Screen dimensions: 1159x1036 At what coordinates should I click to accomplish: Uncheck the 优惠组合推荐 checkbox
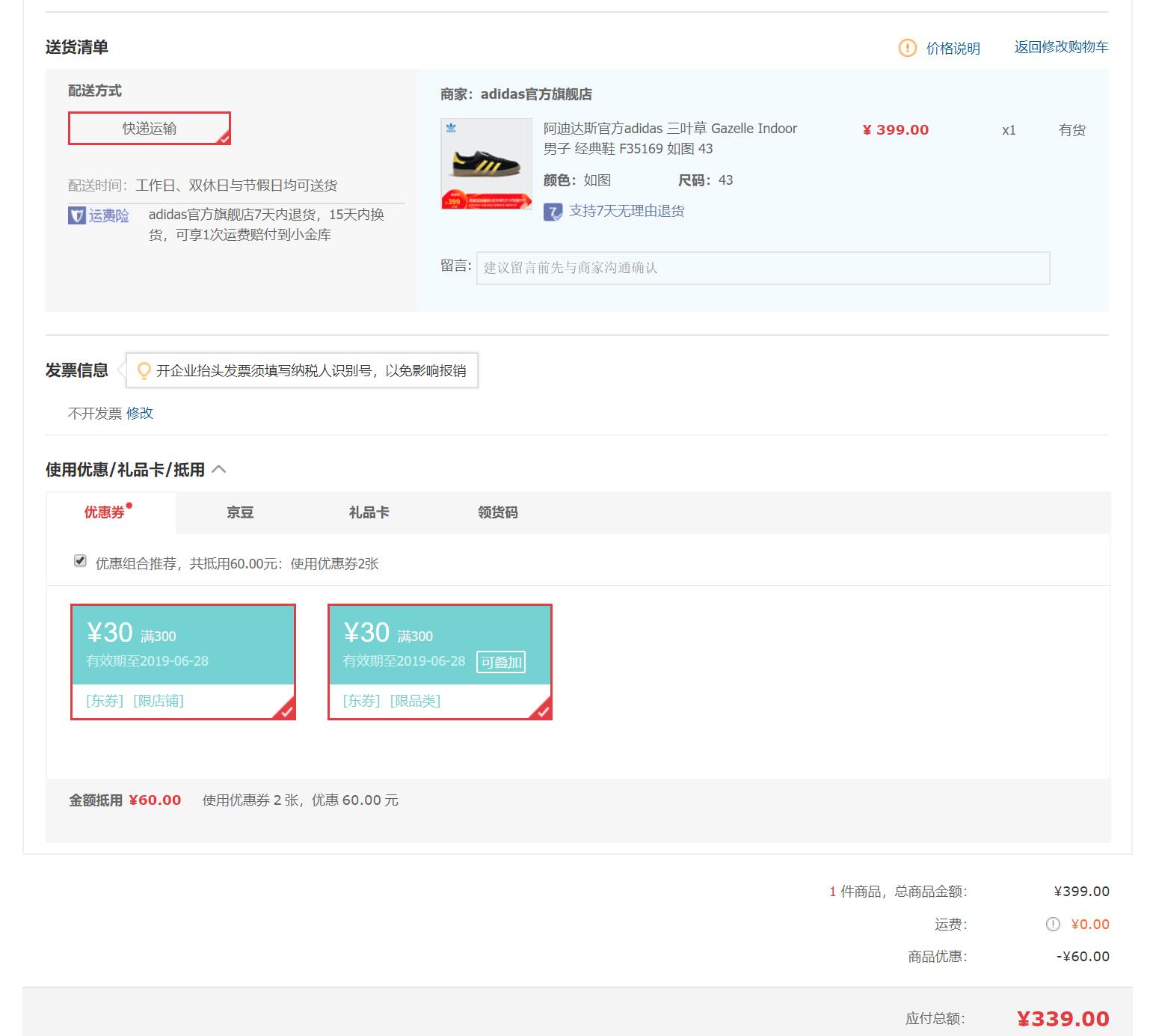(x=80, y=561)
